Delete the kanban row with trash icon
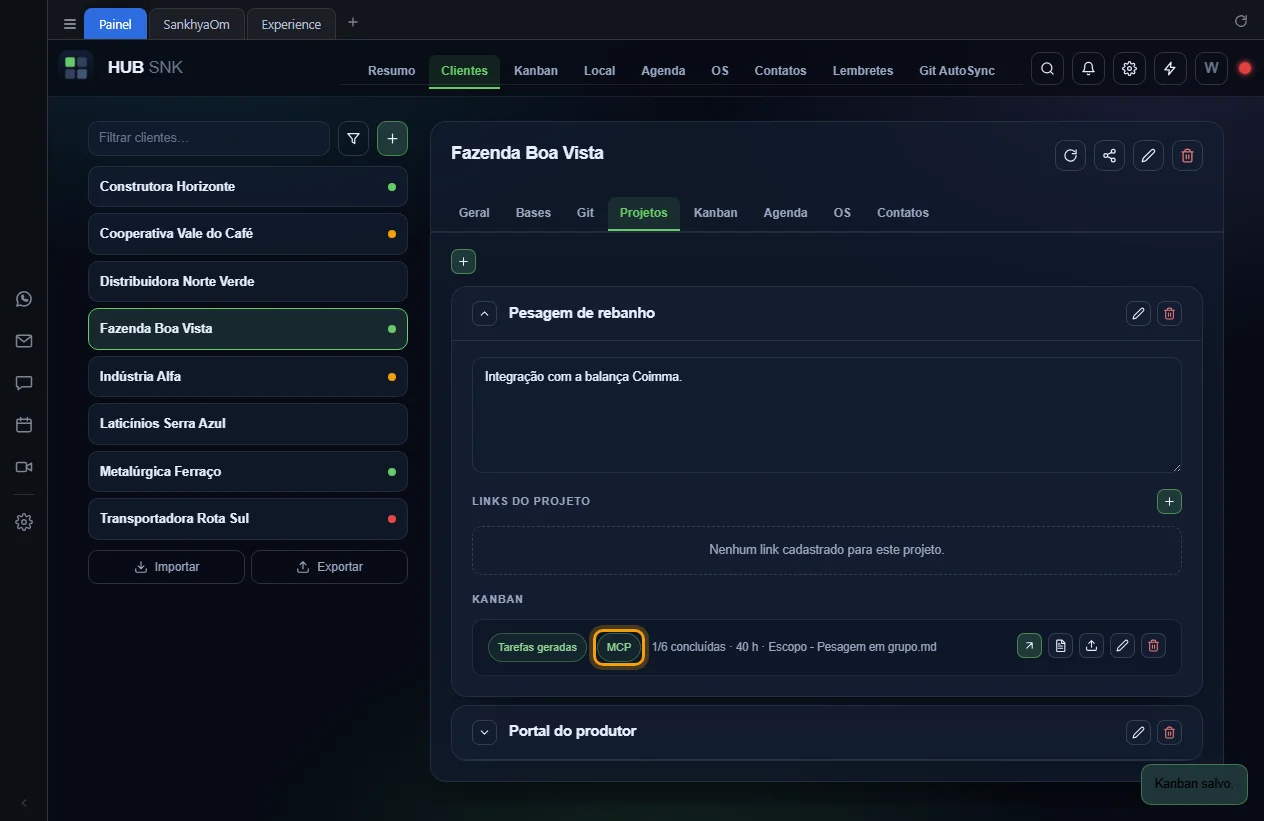 (x=1153, y=646)
